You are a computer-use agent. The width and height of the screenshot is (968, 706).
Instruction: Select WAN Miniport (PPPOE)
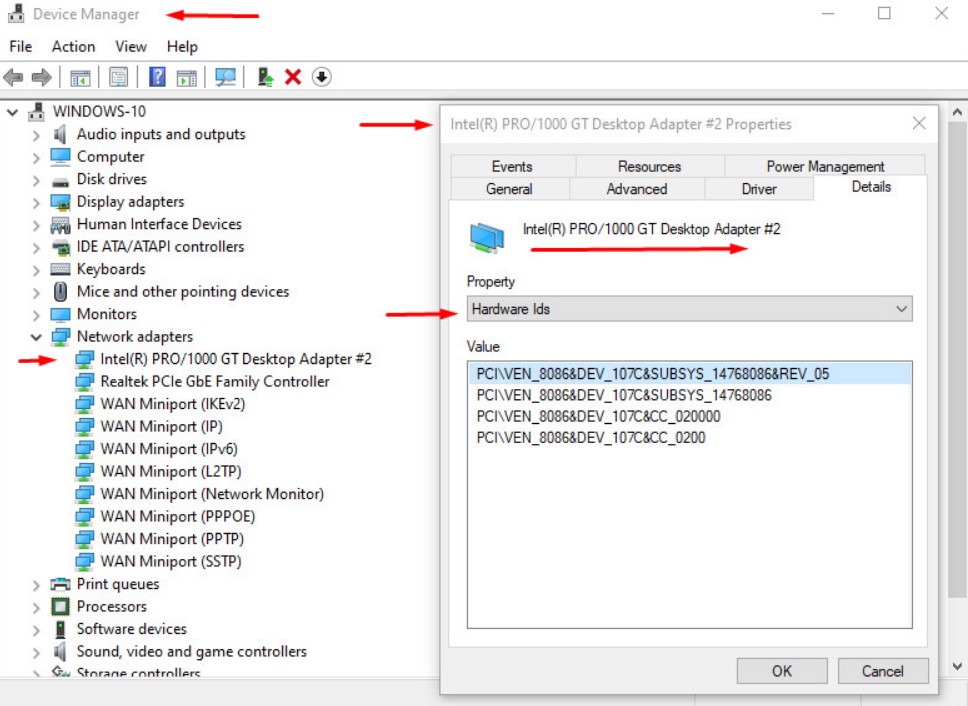[177, 517]
